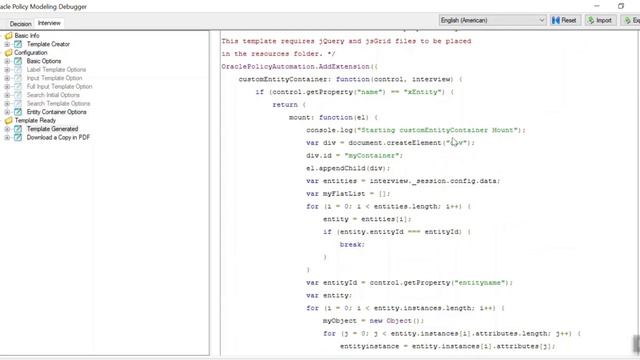Select Search Initial Options in tree
The width and height of the screenshot is (640, 360).
(53, 95)
